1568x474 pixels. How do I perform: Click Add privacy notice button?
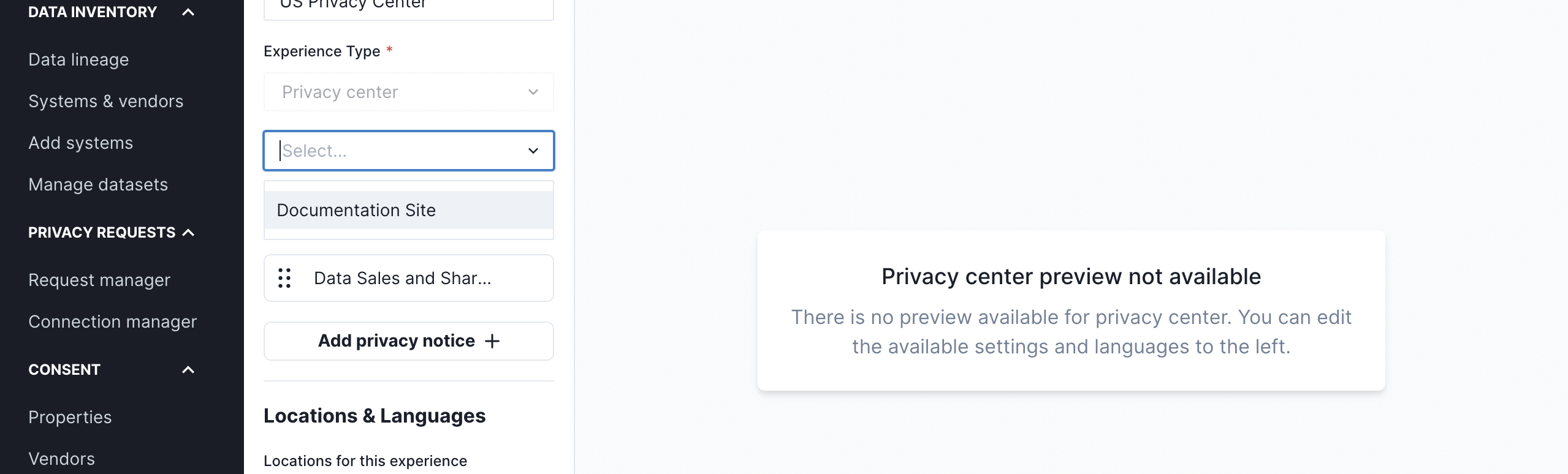point(409,341)
